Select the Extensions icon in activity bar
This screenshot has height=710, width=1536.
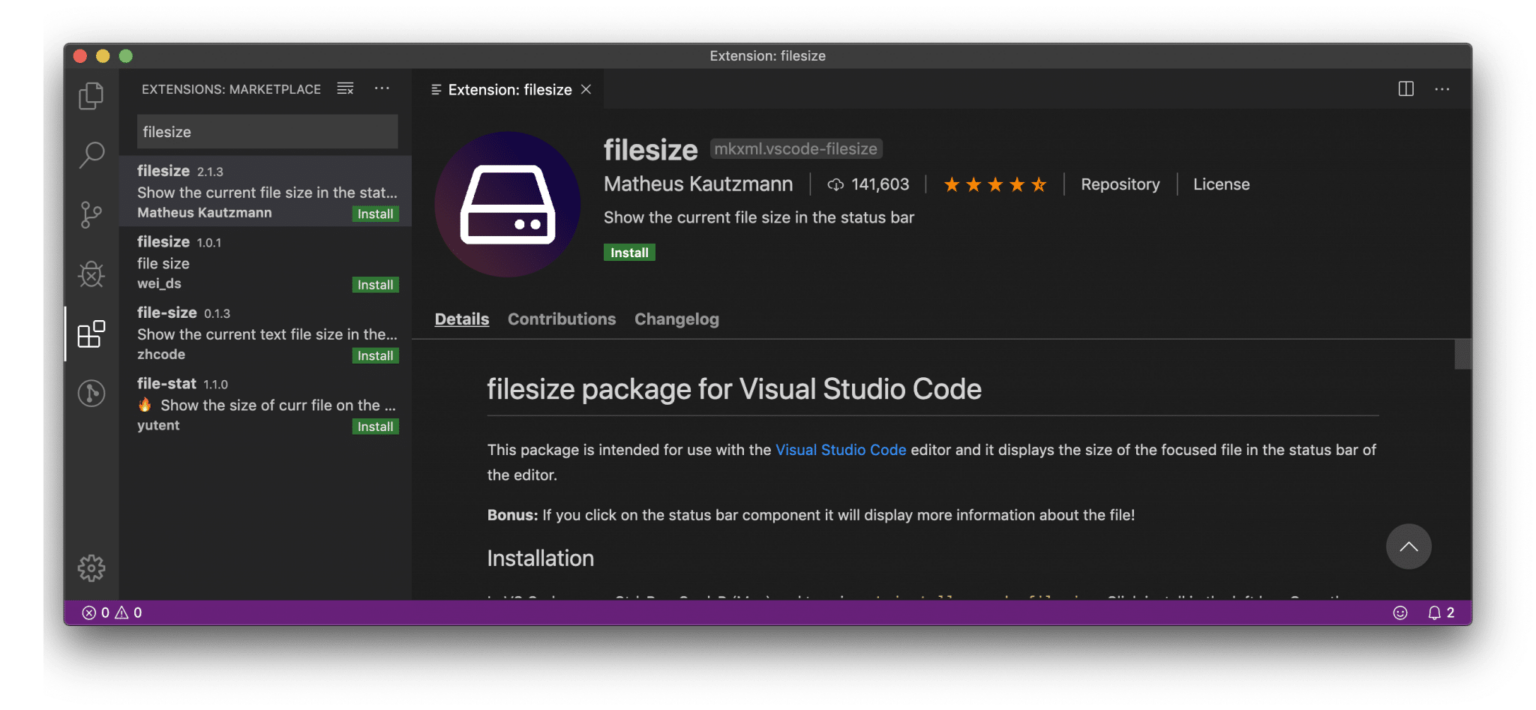click(x=91, y=334)
